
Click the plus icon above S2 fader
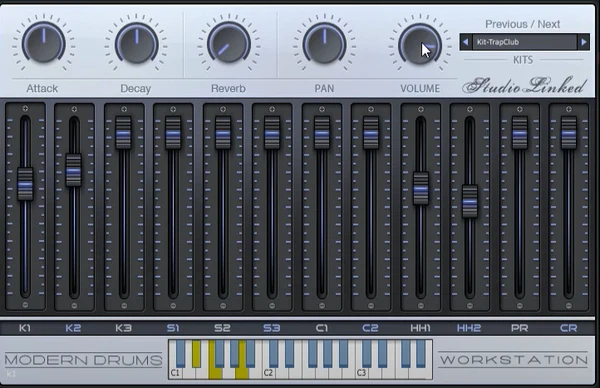click(x=223, y=109)
